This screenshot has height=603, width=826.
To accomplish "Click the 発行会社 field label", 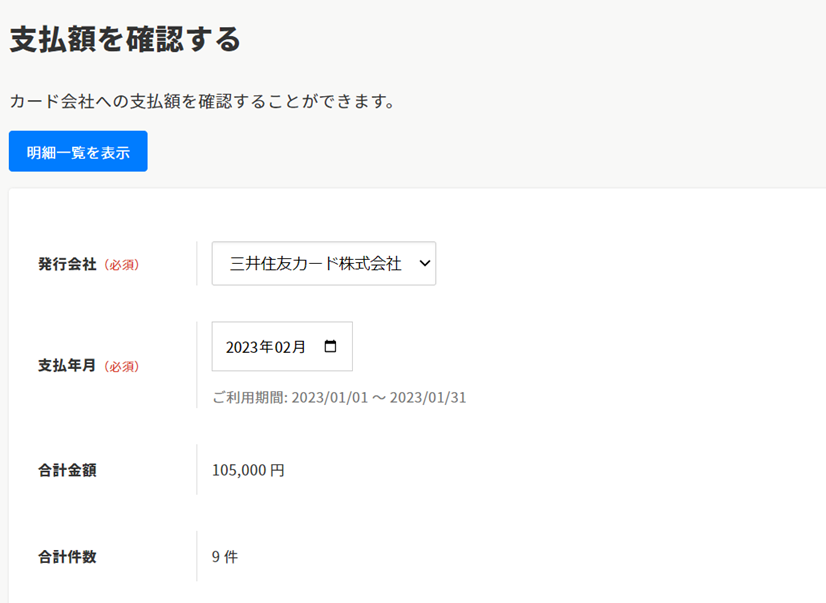I will point(67,265).
